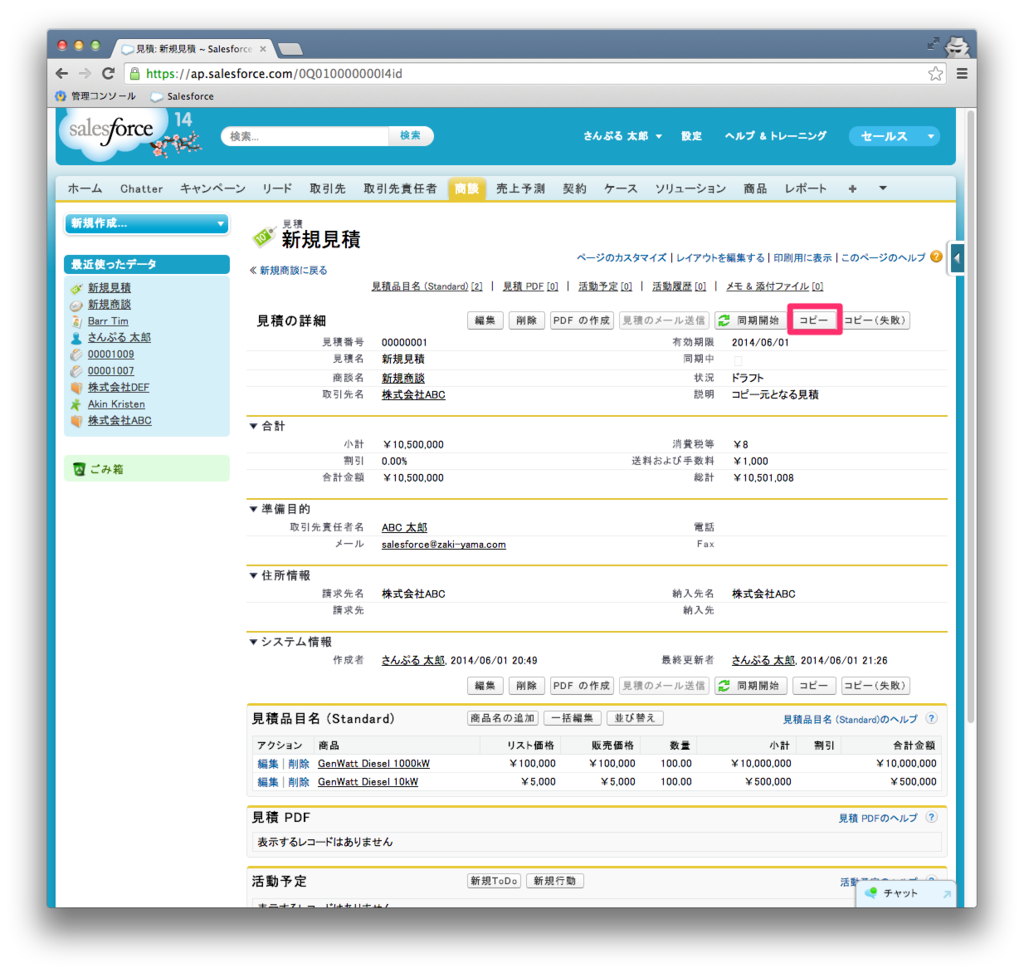This screenshot has width=1024, height=973.
Task: Open the Chrome hamburger menu
Action: click(962, 73)
